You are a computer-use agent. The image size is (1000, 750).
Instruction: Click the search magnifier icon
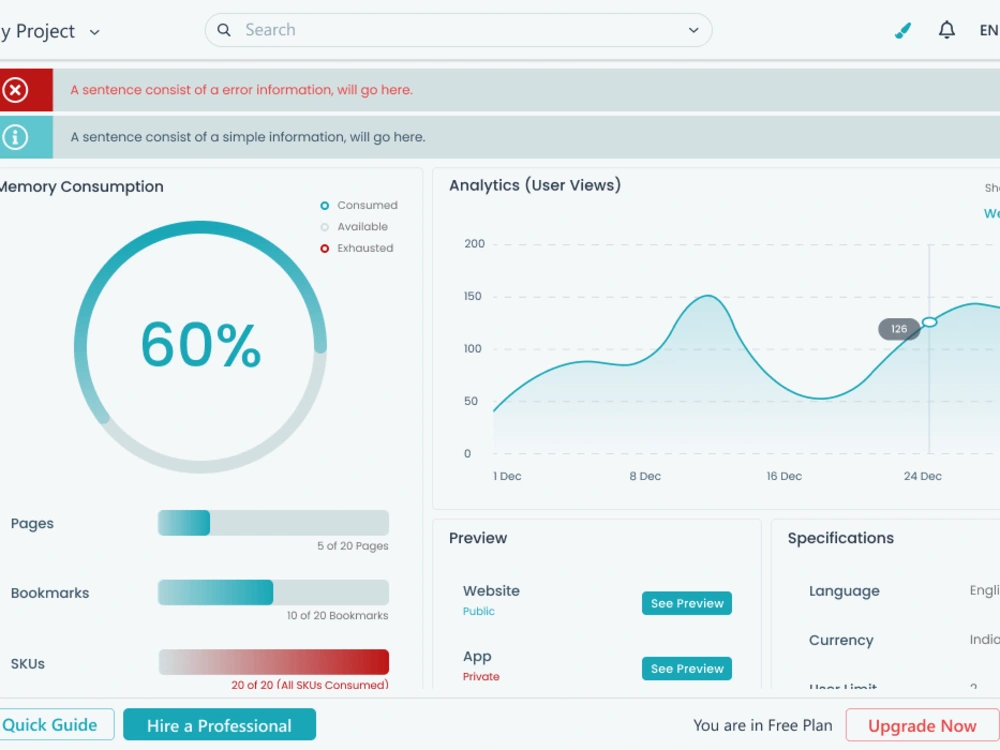tap(224, 30)
